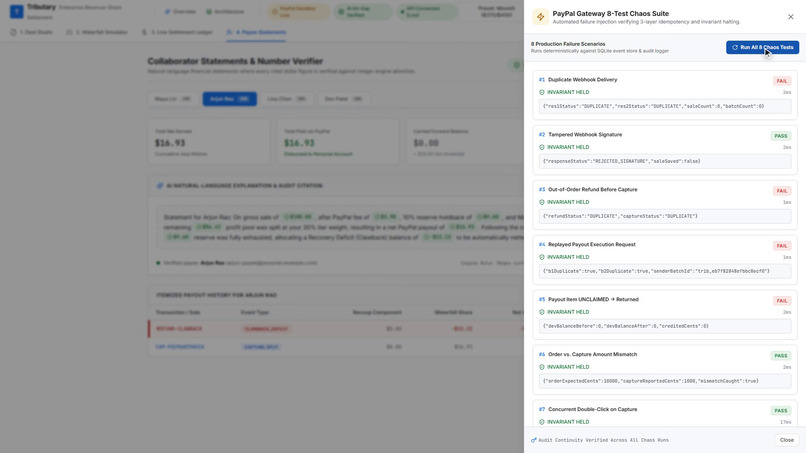Click the key icon beside Audit Continuity Verified

tap(534, 440)
